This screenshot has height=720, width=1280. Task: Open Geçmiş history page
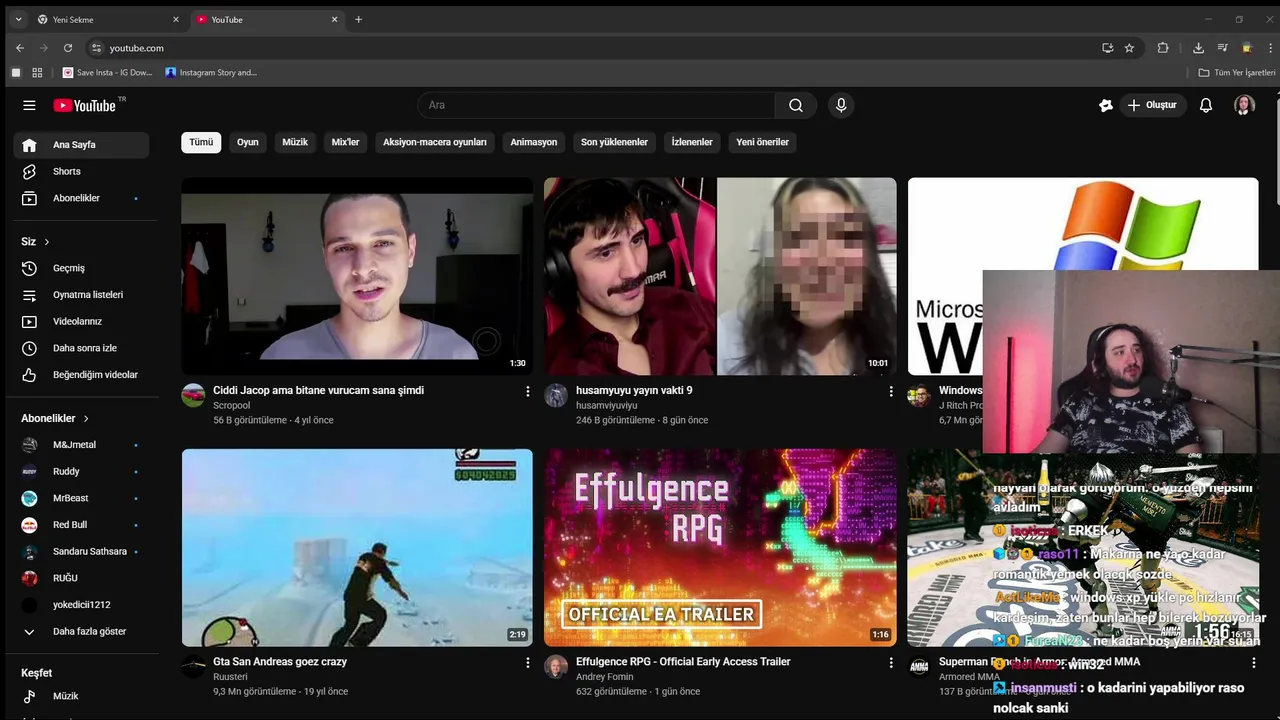pyautogui.click(x=81, y=268)
